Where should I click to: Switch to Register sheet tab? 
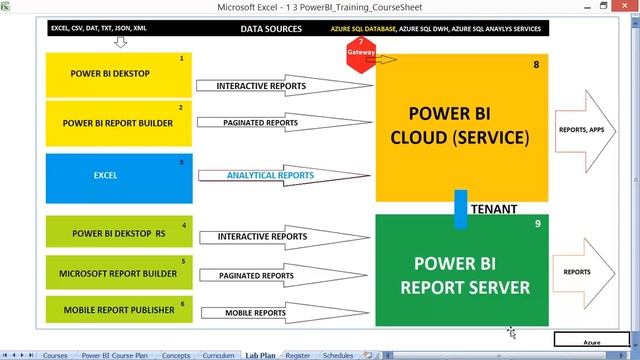pyautogui.click(x=298, y=356)
